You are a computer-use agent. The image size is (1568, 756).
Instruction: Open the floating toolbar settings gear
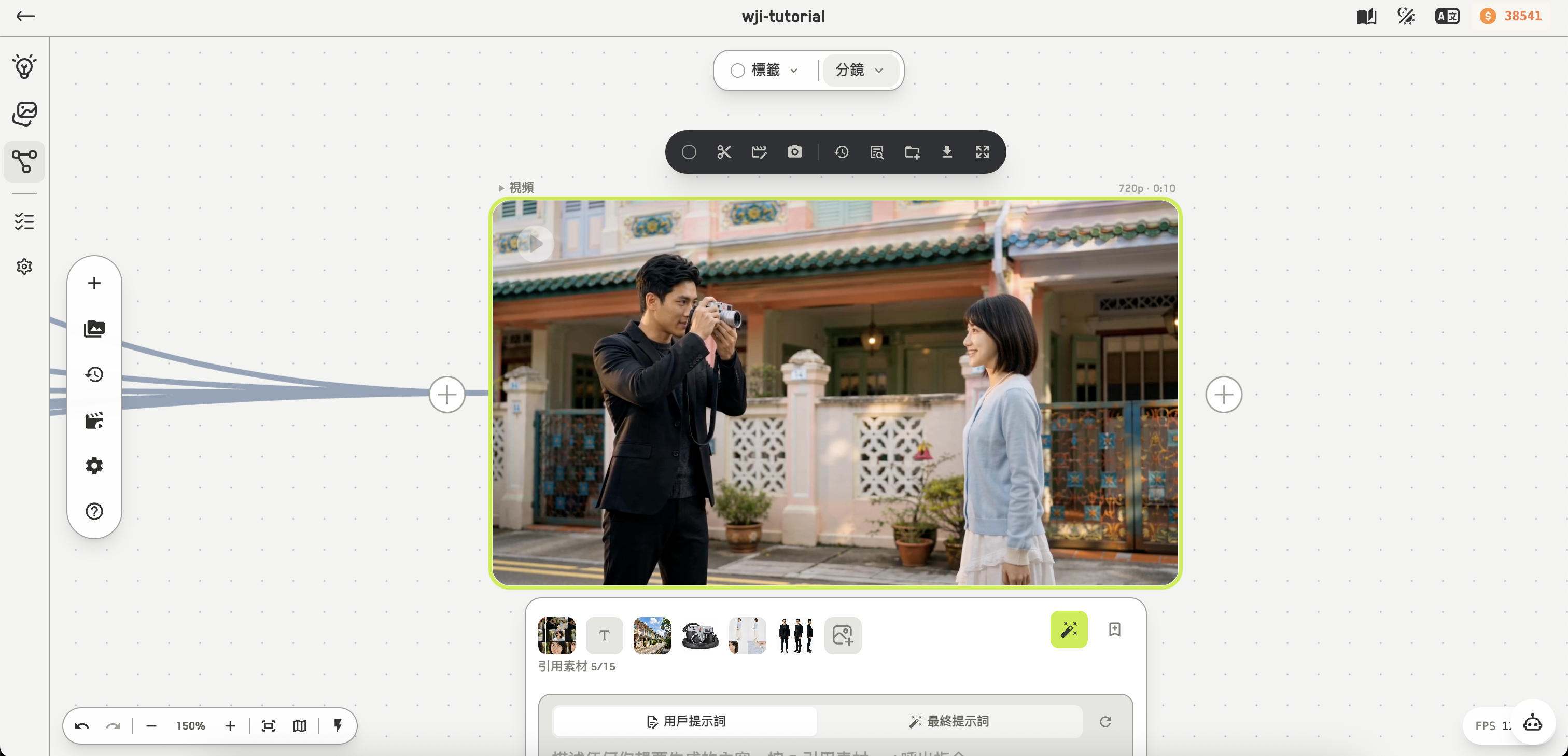point(94,466)
